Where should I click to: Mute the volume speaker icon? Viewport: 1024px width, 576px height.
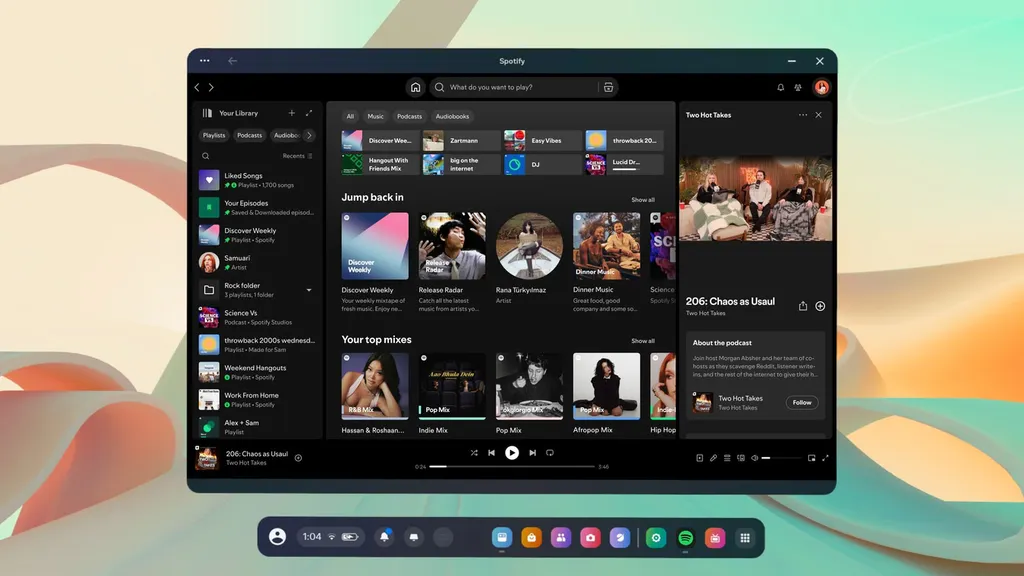click(x=754, y=458)
